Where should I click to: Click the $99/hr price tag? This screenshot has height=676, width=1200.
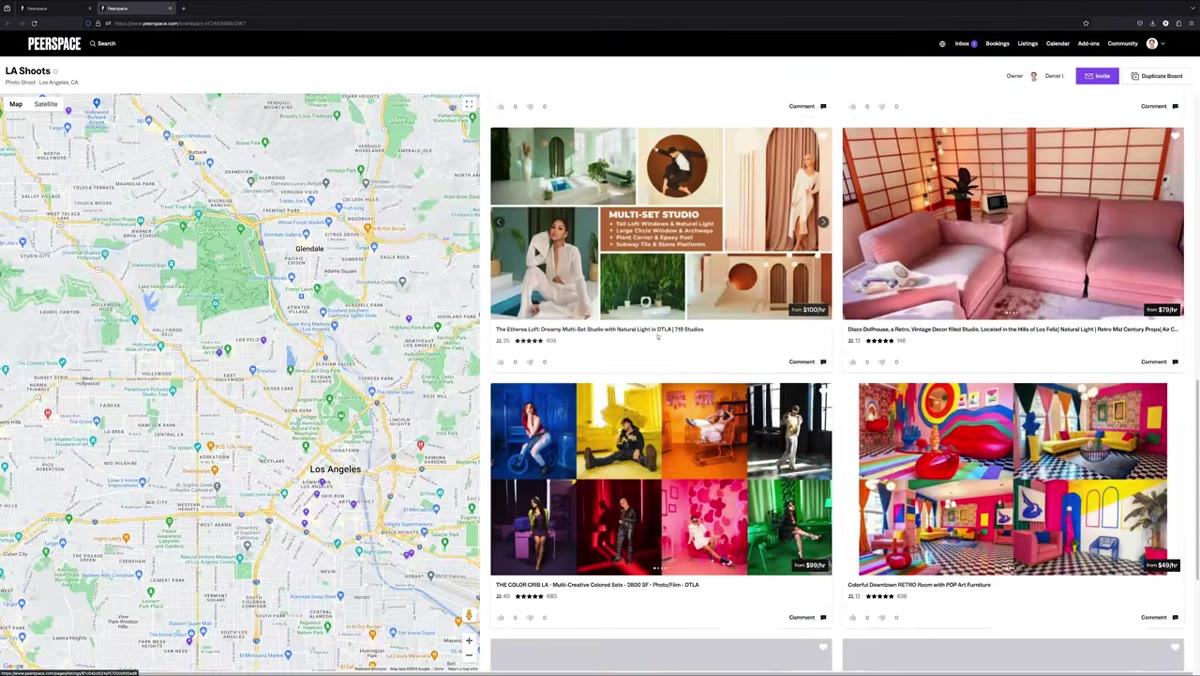pyautogui.click(x=810, y=565)
